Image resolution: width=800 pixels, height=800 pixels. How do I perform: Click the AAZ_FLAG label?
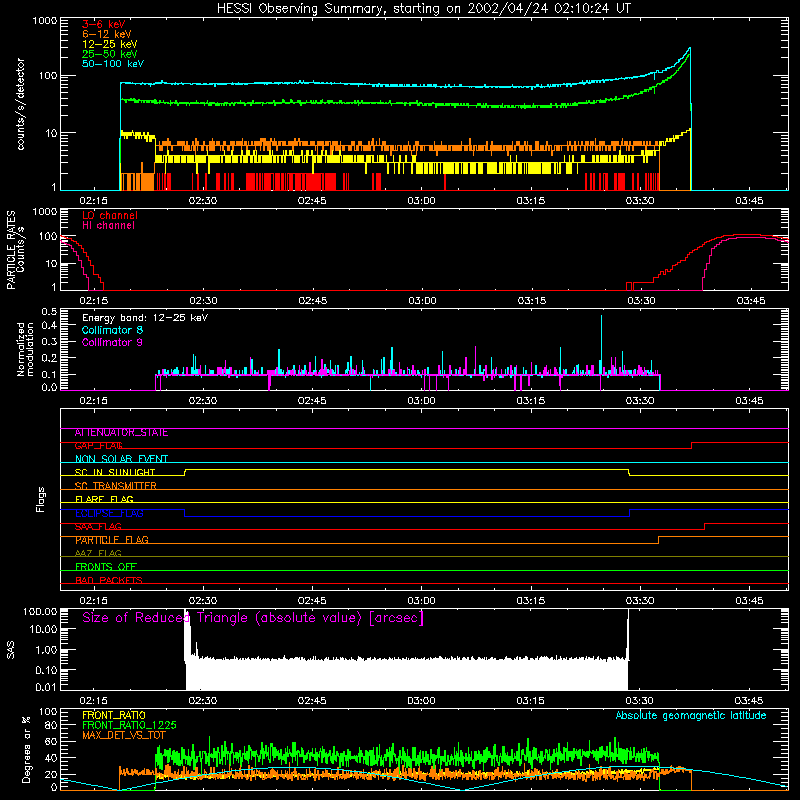[x=98, y=554]
